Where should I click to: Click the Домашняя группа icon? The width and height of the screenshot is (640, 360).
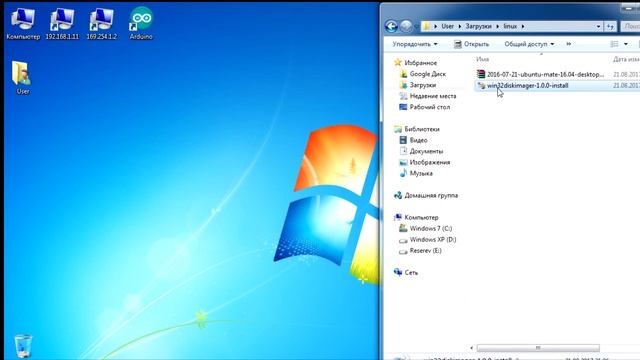[x=398, y=195]
